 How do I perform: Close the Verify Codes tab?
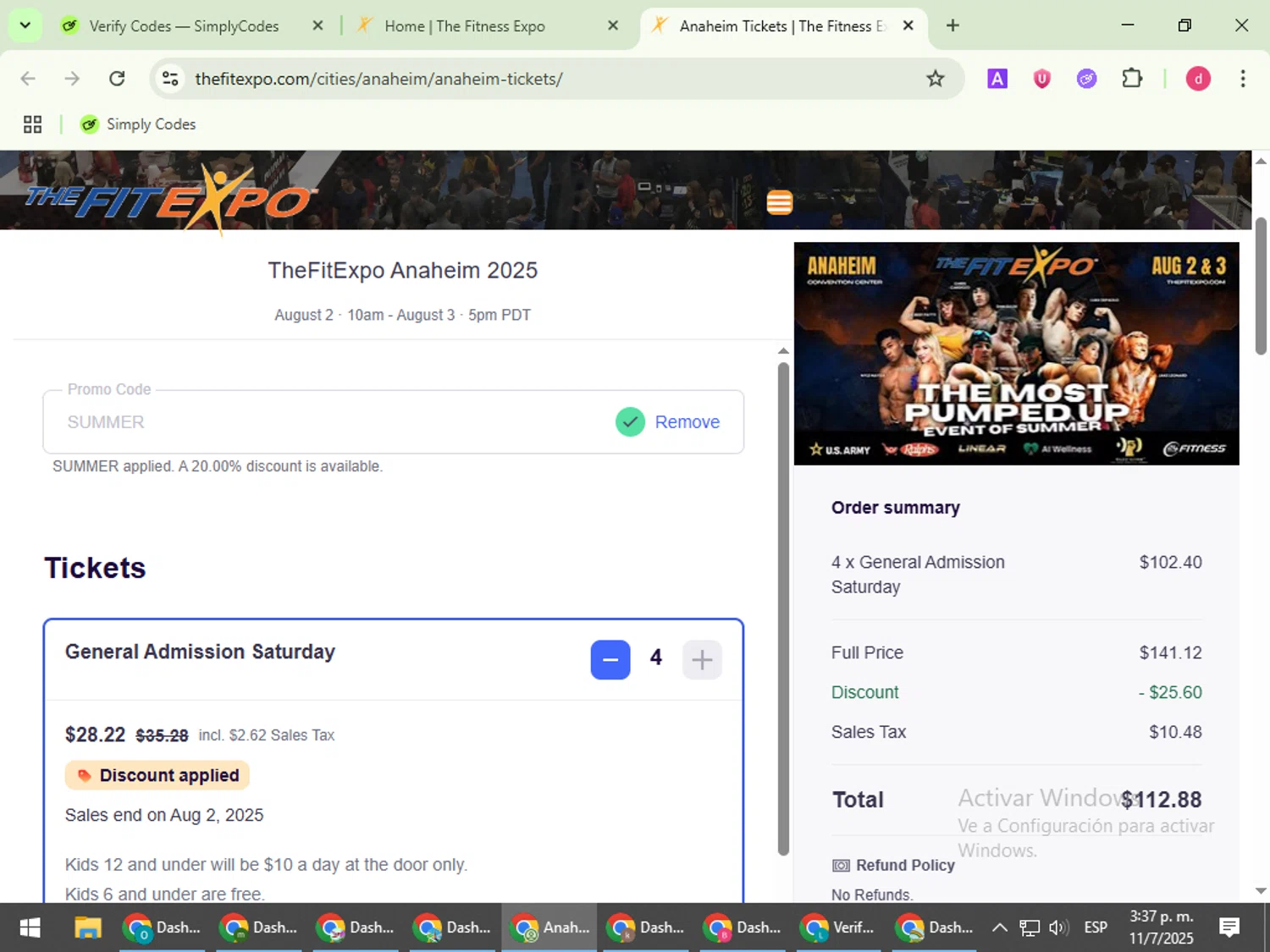click(x=317, y=25)
